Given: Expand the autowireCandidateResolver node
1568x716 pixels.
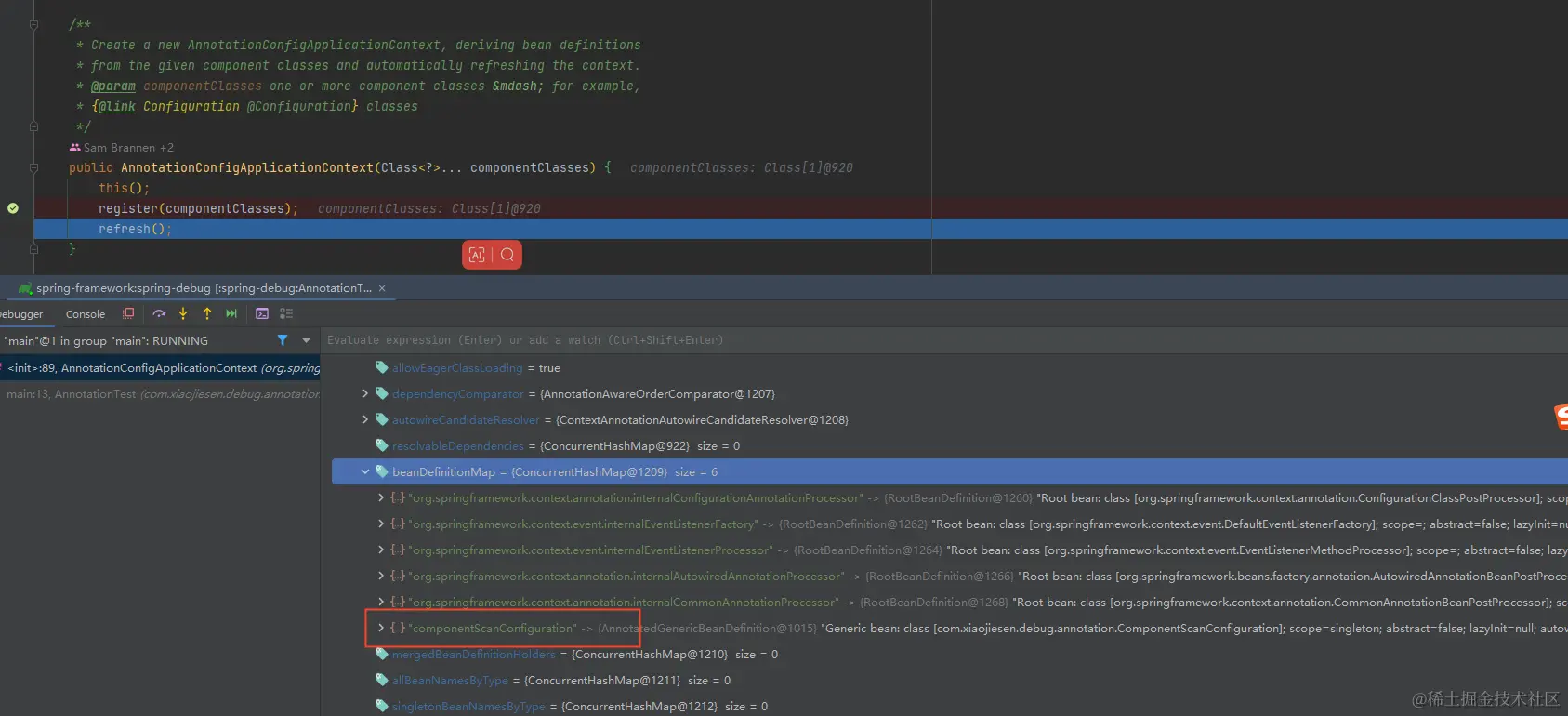Looking at the screenshot, I should (x=365, y=419).
